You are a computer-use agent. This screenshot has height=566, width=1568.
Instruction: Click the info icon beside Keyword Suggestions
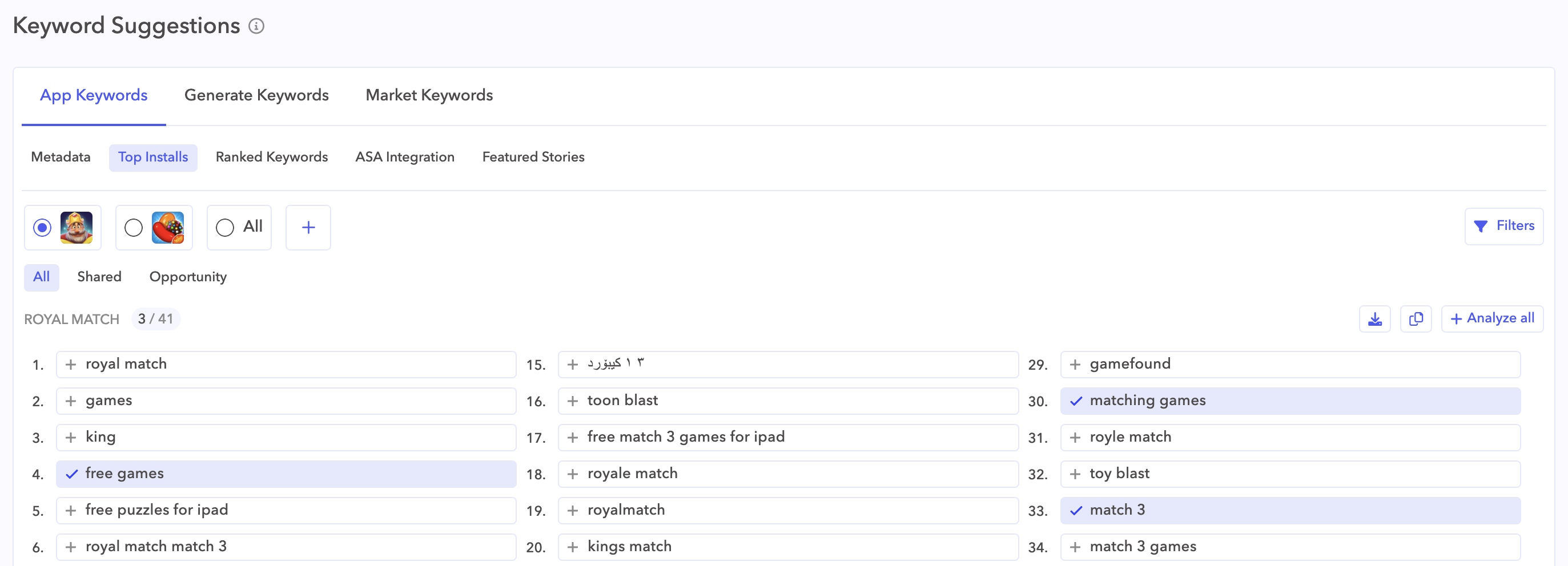pos(256,26)
